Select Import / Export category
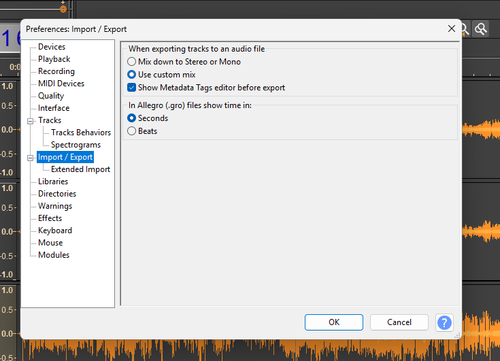500x361 pixels. [x=65, y=157]
